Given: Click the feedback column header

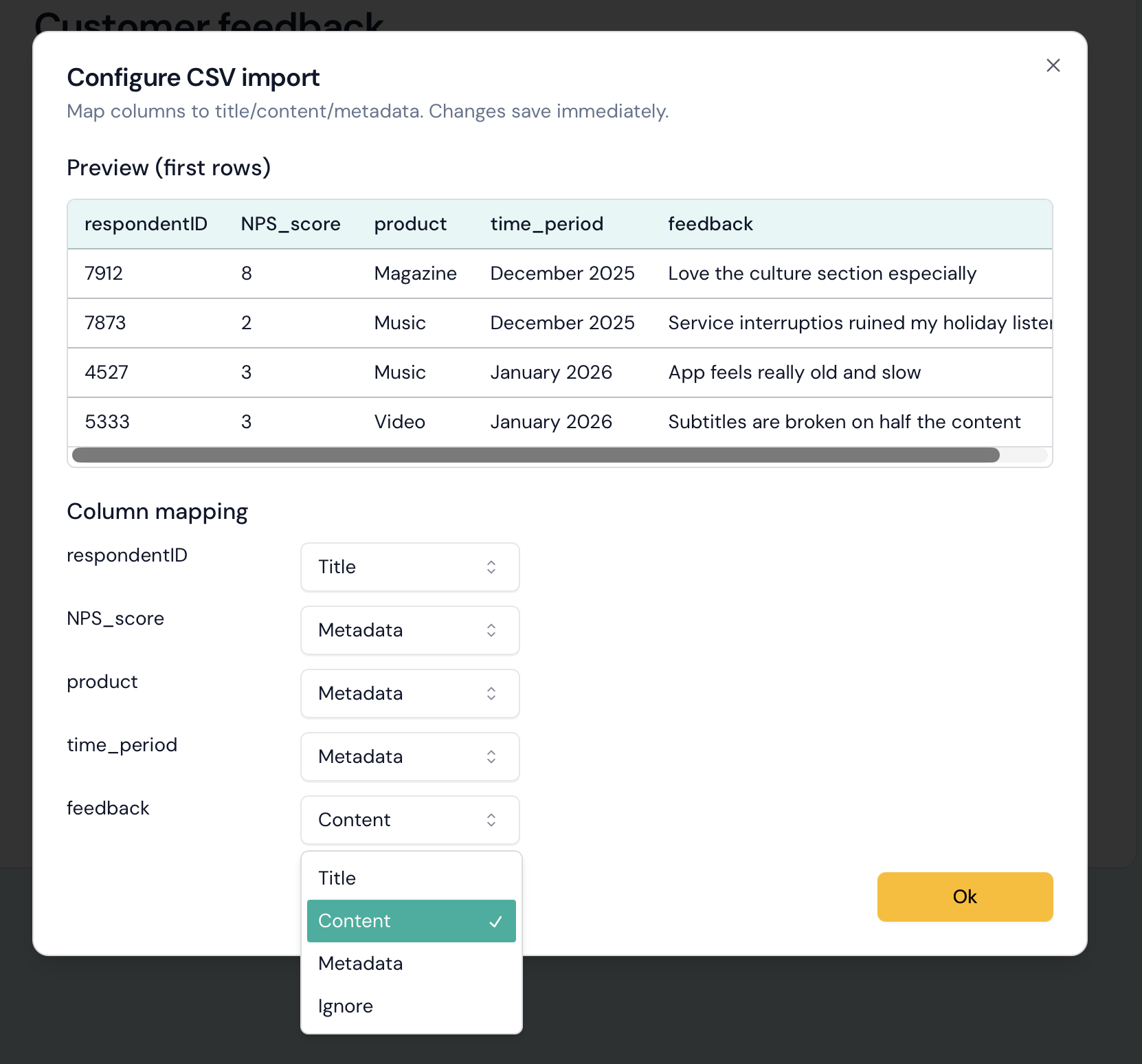Looking at the screenshot, I should pos(710,224).
